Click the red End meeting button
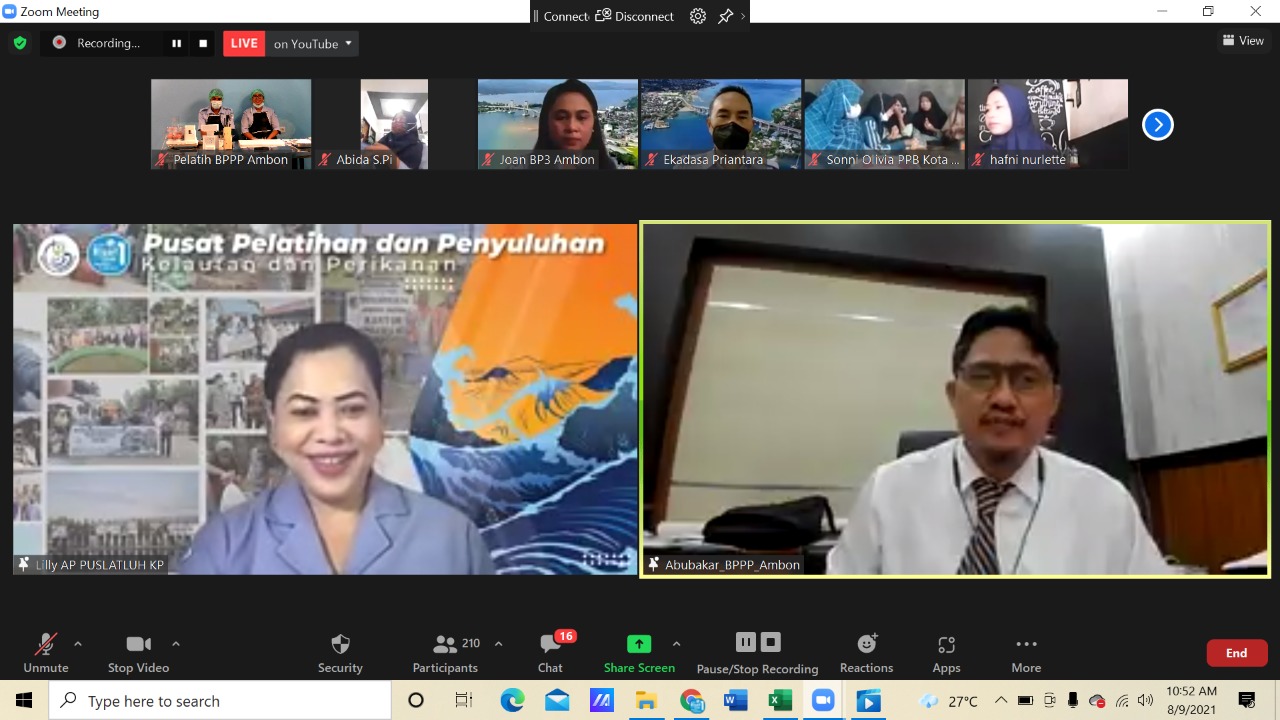This screenshot has width=1280, height=720. point(1237,653)
